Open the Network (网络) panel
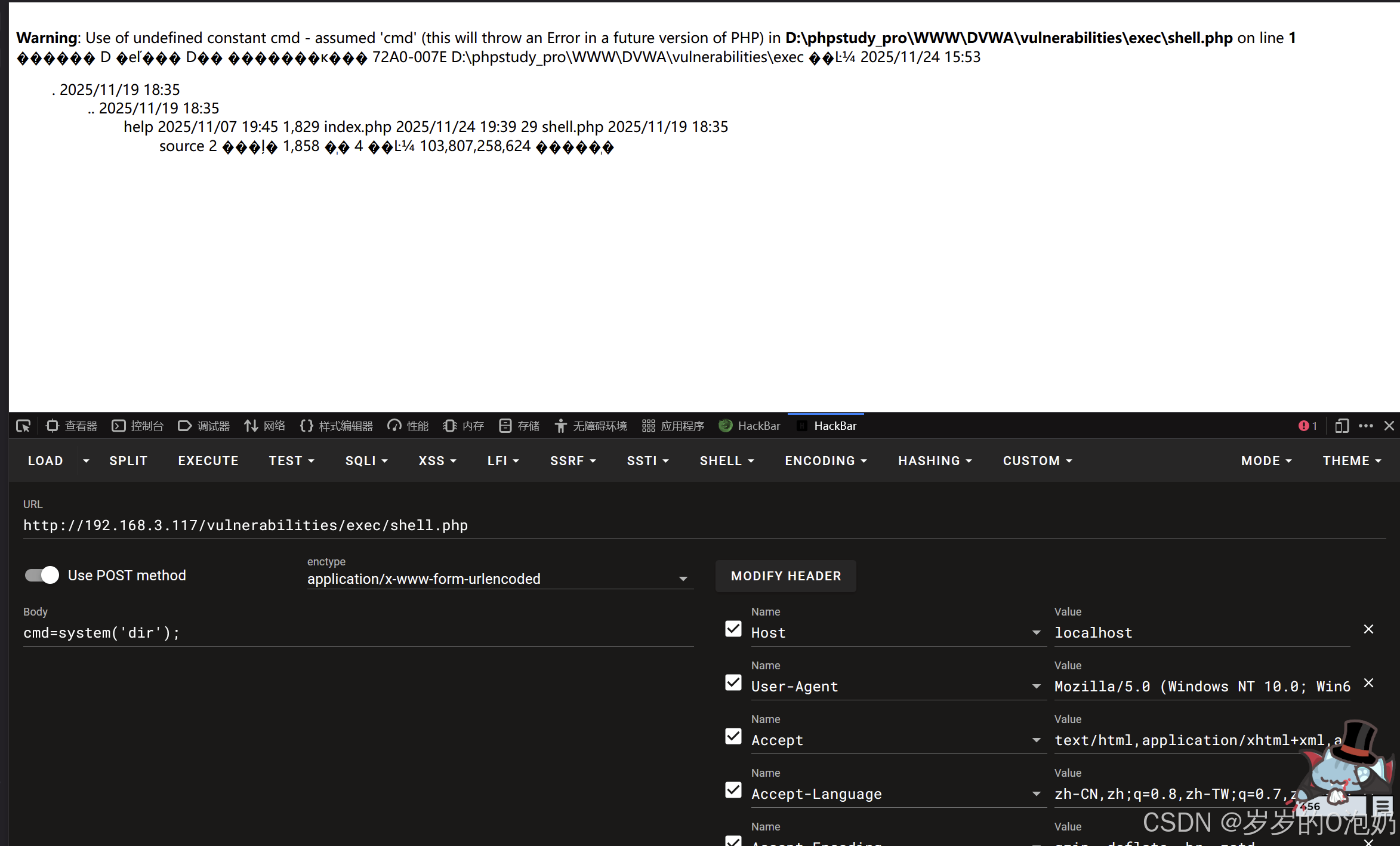This screenshot has height=846, width=1400. point(264,426)
